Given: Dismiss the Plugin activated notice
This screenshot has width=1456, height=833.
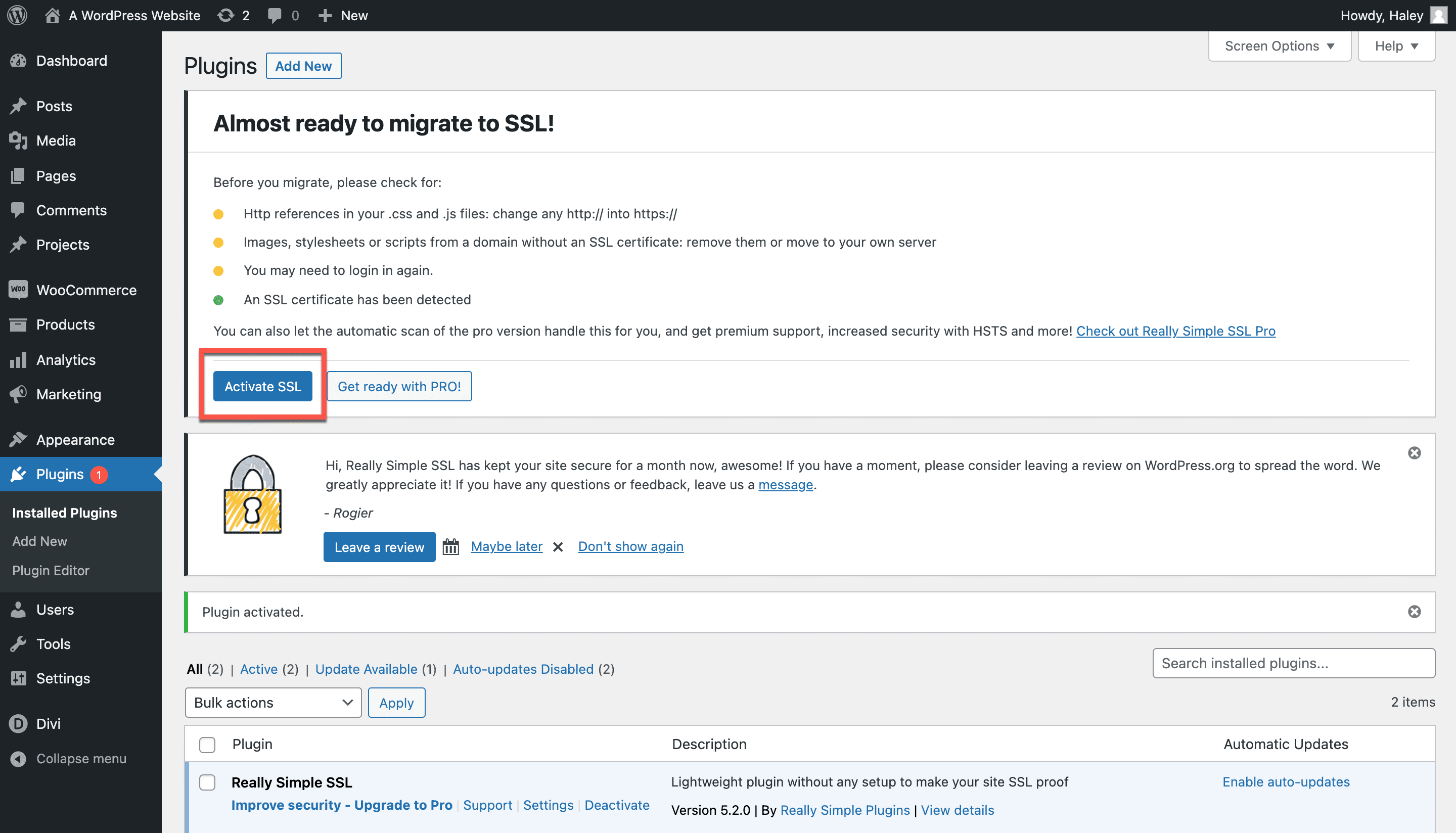Looking at the screenshot, I should coord(1414,612).
